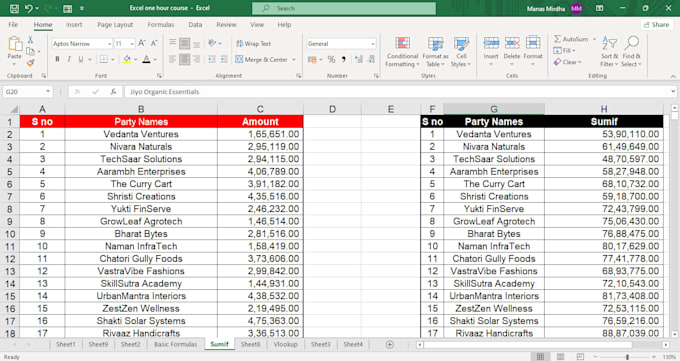The image size is (680, 361).
Task: Click the Orientation text angle icon
Action: point(212,43)
